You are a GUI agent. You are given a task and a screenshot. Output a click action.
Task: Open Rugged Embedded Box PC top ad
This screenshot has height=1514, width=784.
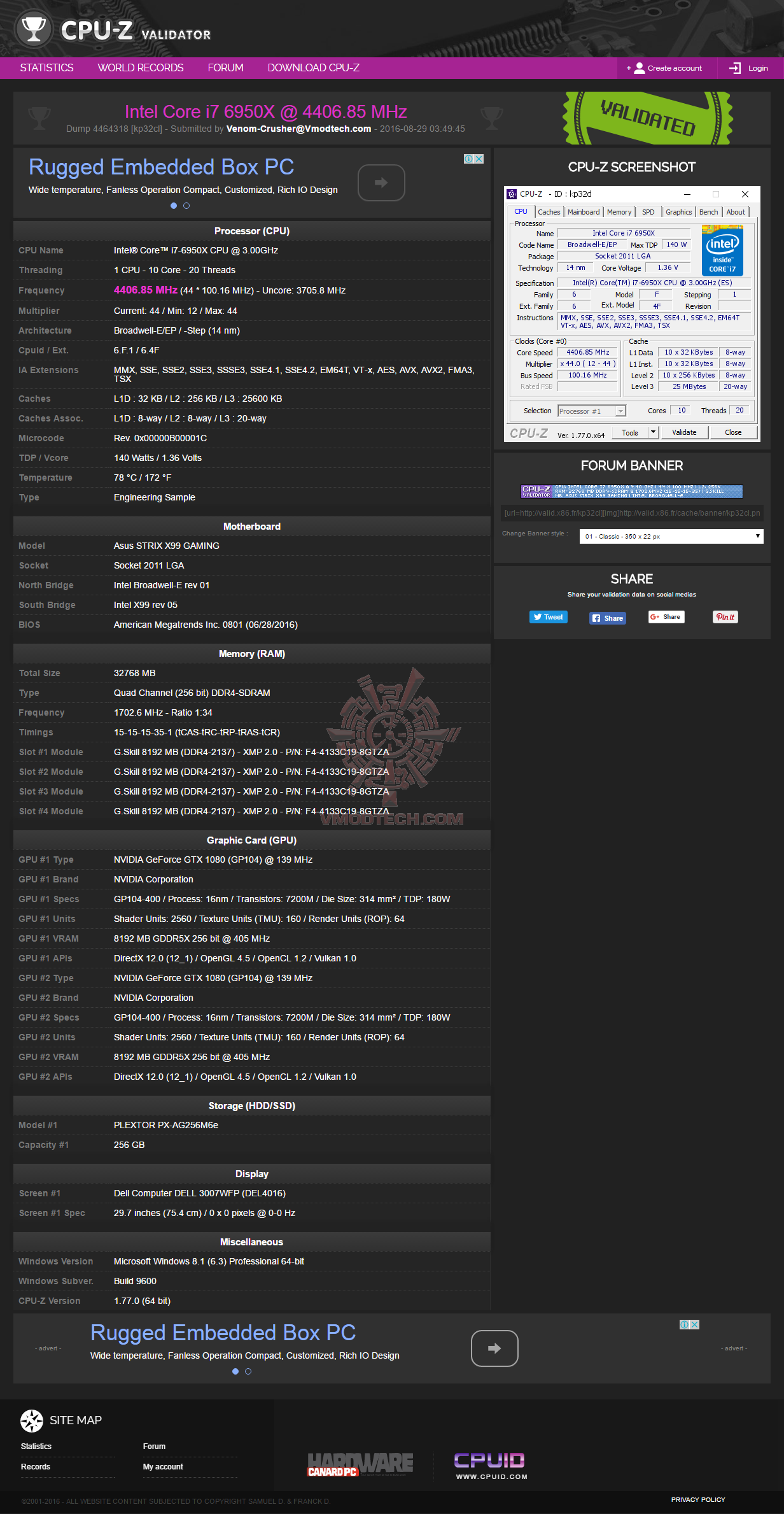(x=162, y=167)
